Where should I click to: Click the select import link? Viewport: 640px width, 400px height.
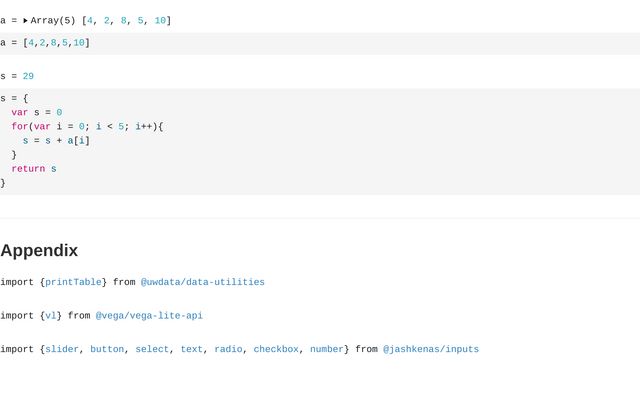(152, 350)
